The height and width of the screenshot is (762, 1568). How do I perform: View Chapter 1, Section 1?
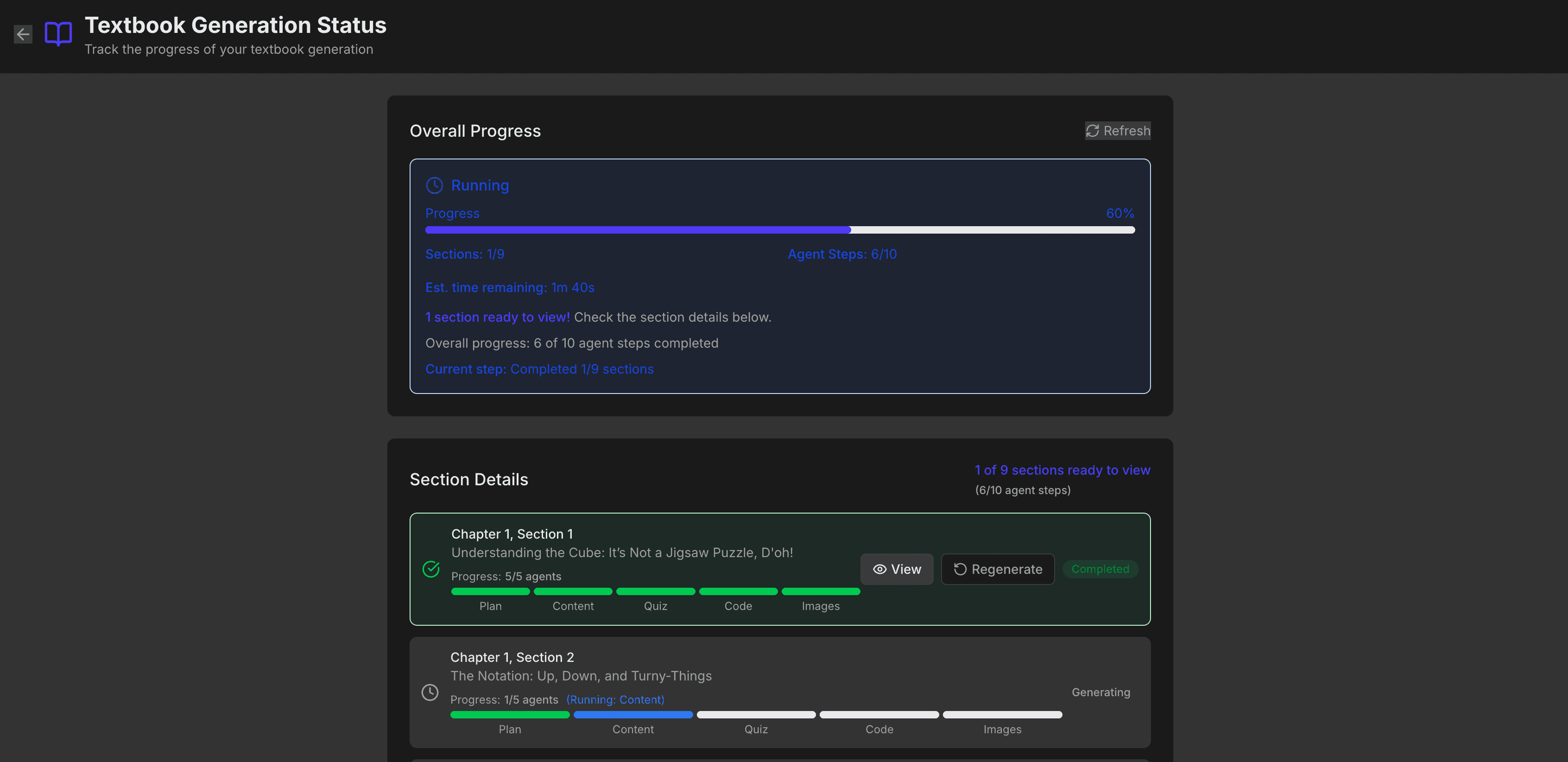(x=897, y=569)
